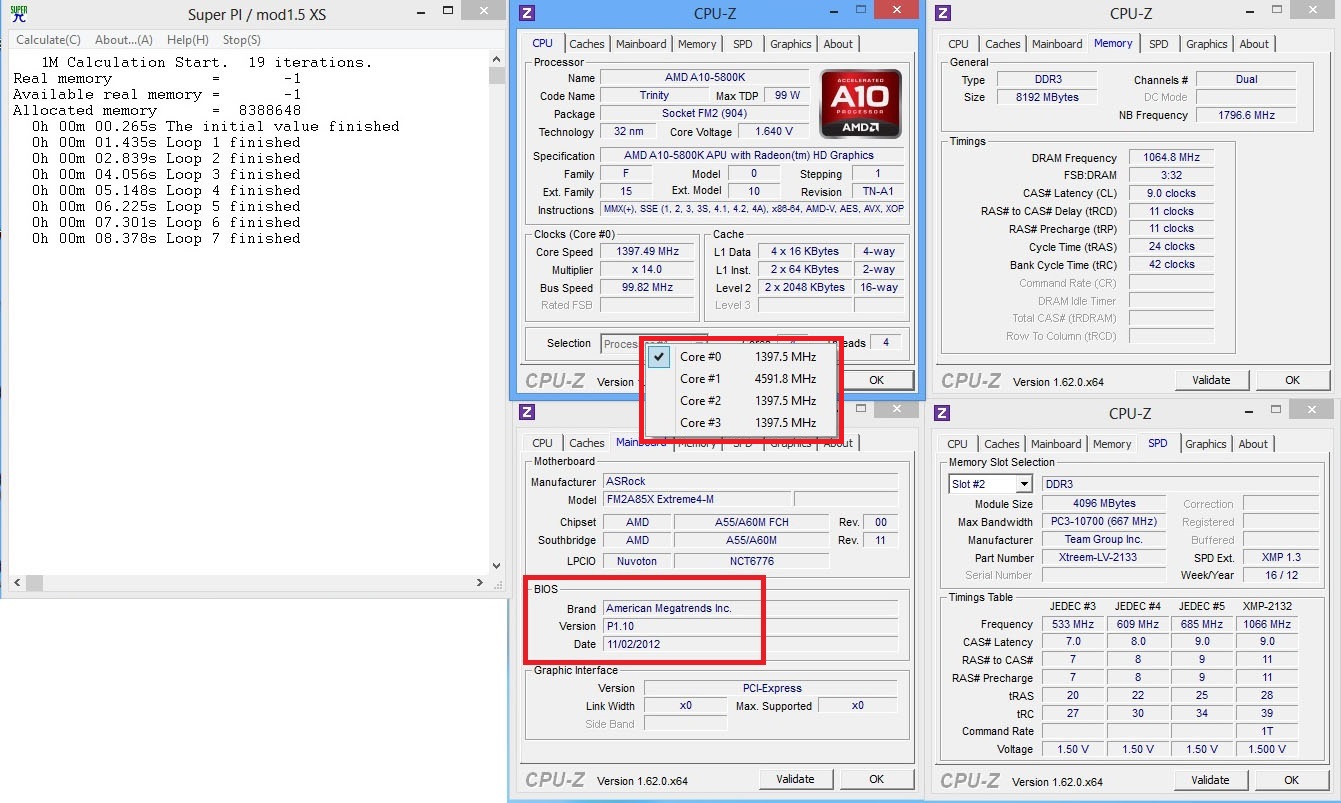Open Memory tab in CPU-Z memory slot window

1112,444
